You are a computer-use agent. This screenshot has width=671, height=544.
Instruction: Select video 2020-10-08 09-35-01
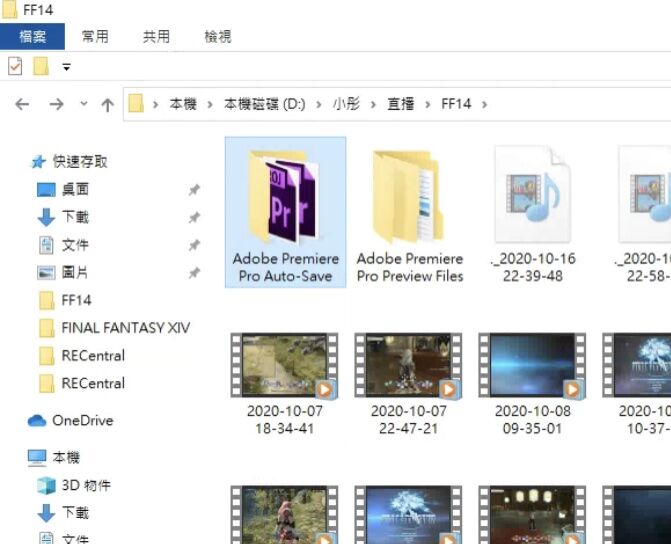[533, 383]
